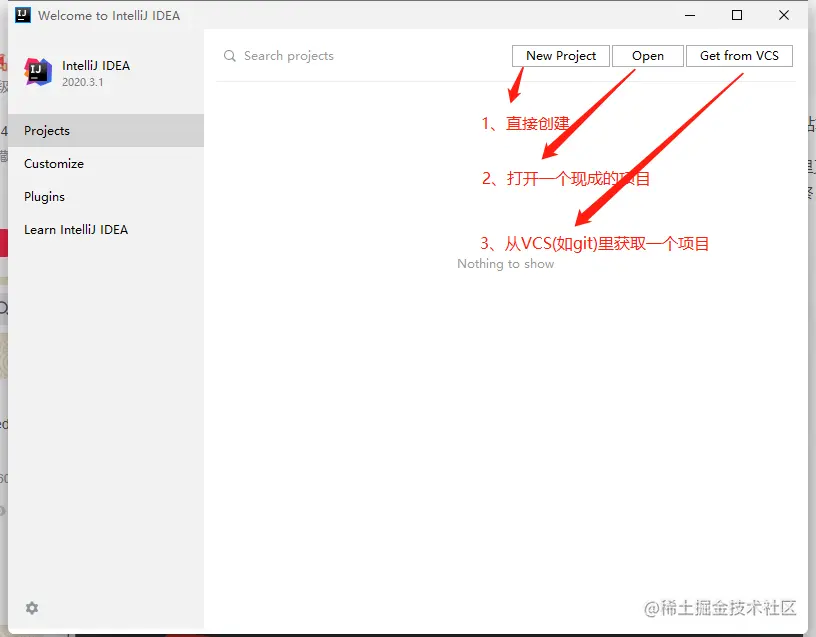This screenshot has height=637, width=816.
Task: Click the IntelliJ IDEA product name
Action: [96, 66]
